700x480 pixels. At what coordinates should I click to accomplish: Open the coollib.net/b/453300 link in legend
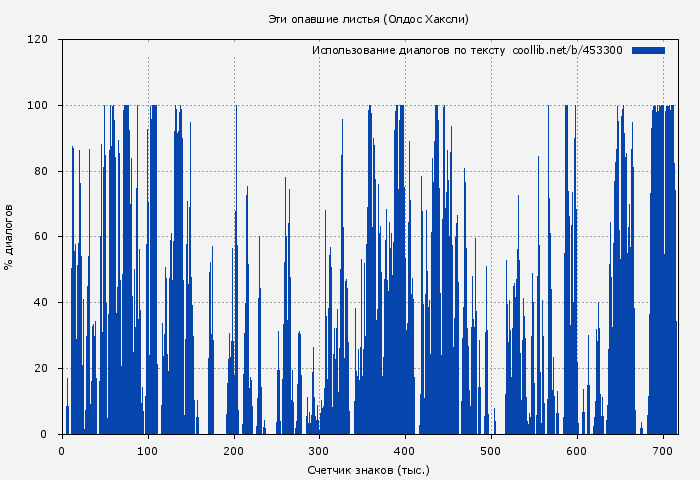pyautogui.click(x=567, y=50)
